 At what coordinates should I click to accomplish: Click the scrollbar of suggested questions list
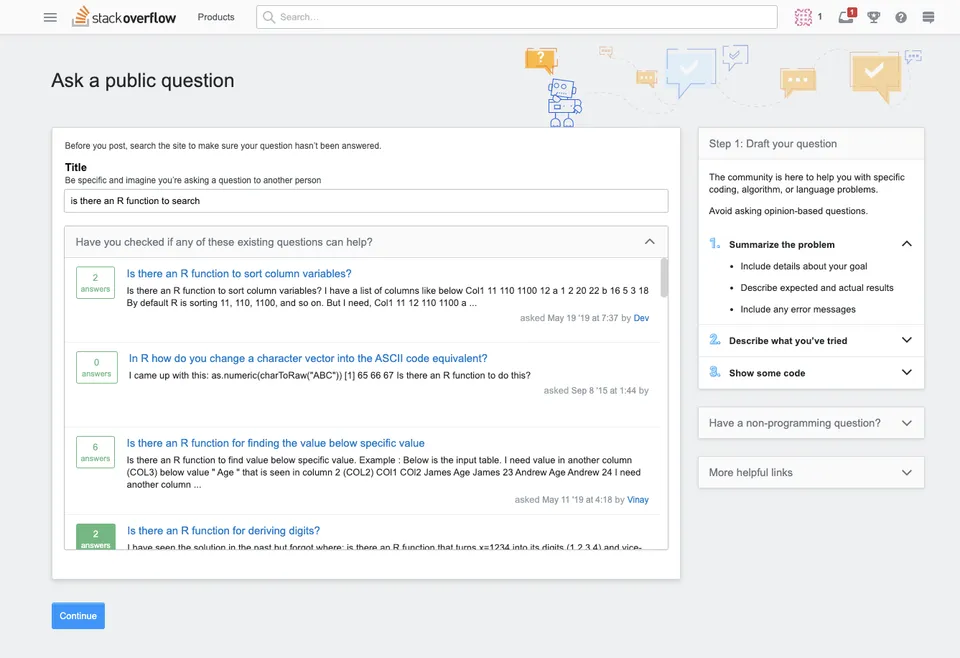coord(664,278)
